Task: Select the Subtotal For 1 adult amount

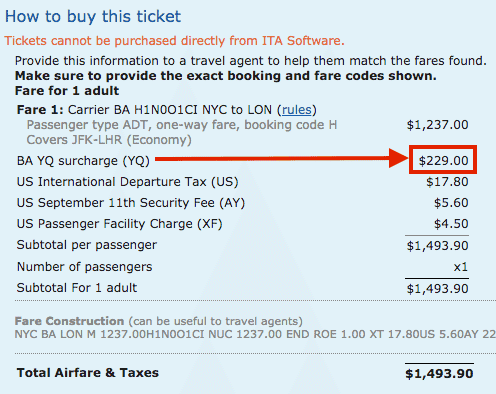Action: tap(437, 289)
